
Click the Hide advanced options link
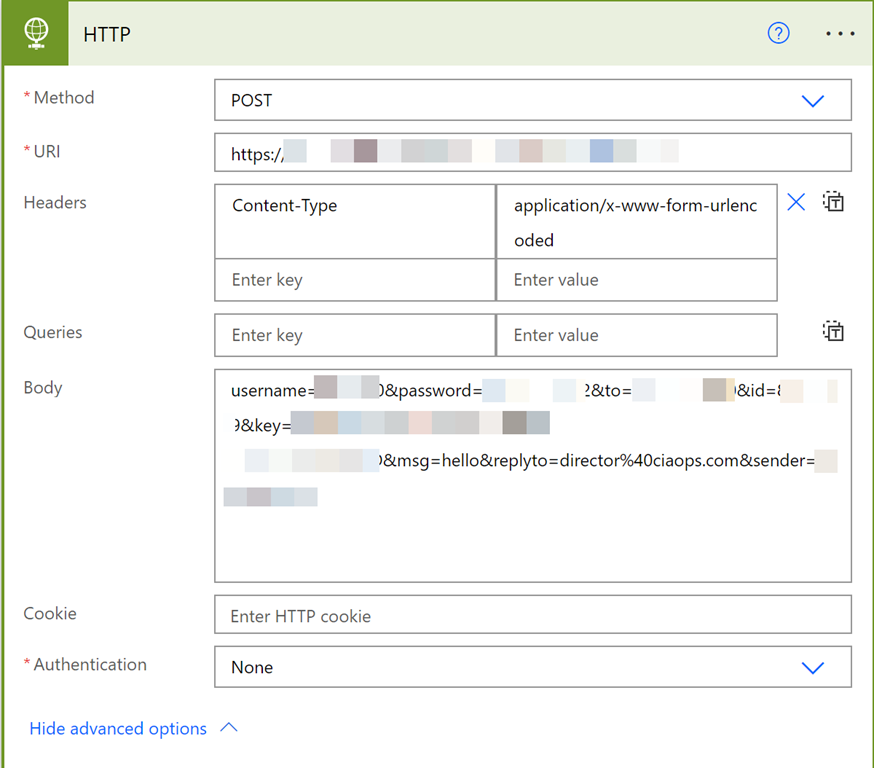coord(118,729)
